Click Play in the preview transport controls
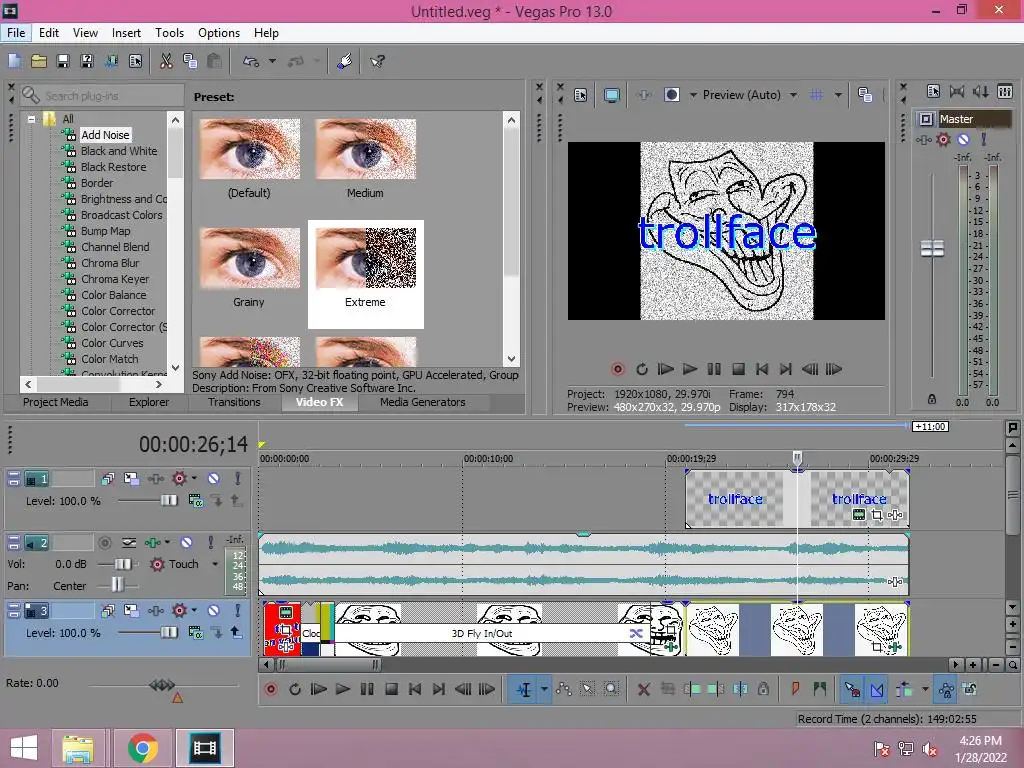1024x768 pixels. (690, 369)
